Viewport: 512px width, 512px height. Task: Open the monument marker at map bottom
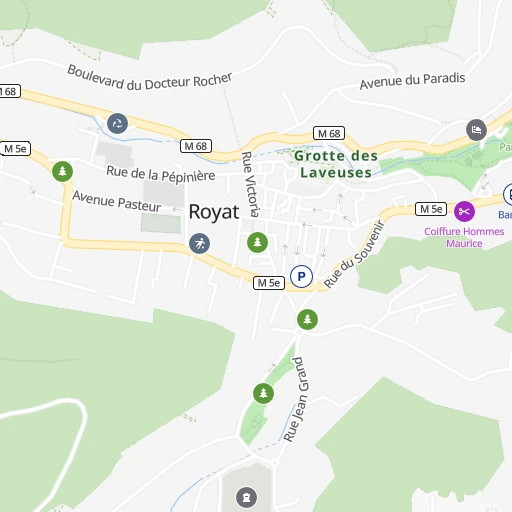click(246, 497)
